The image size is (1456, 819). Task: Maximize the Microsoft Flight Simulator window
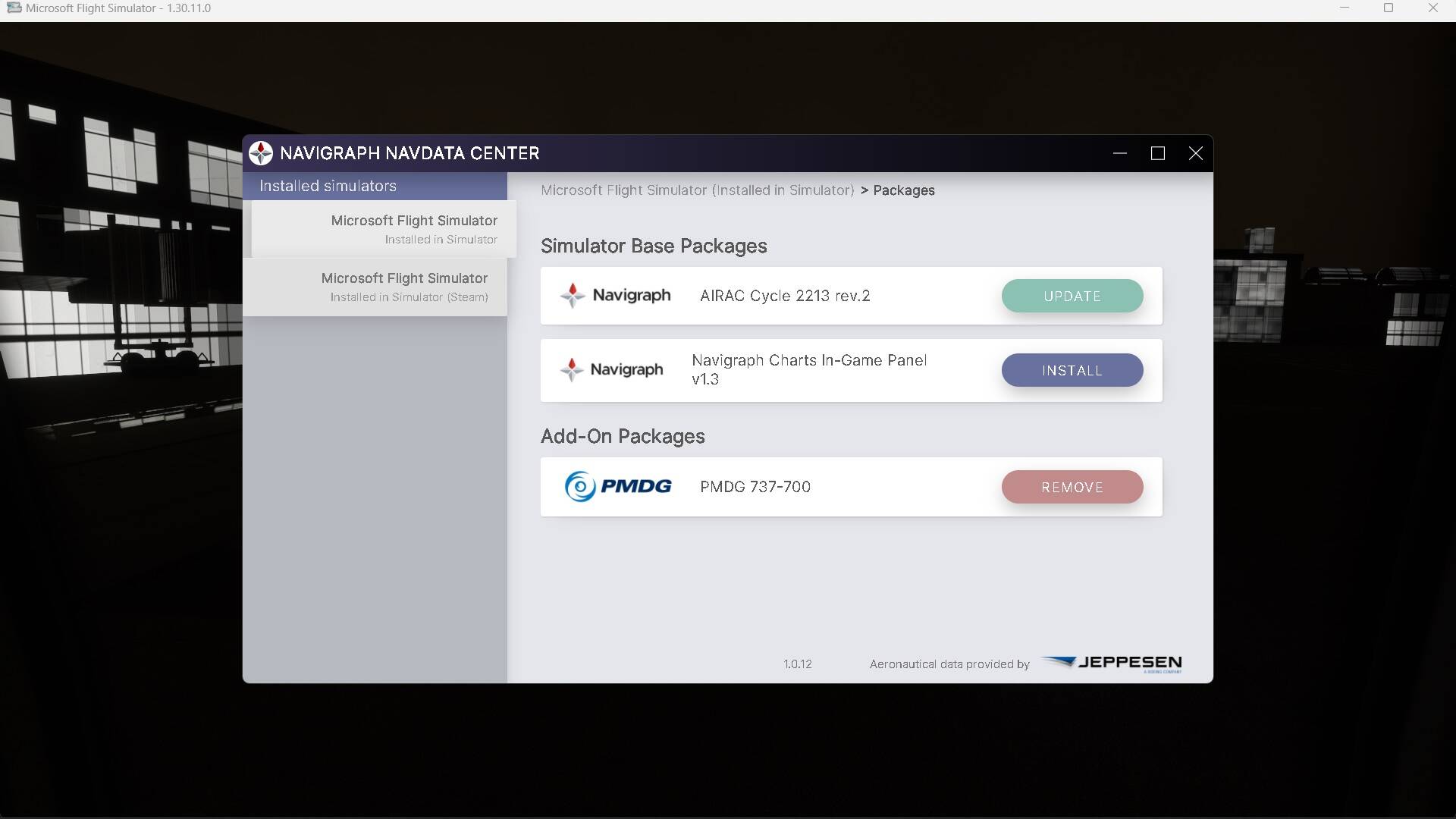click(1389, 8)
